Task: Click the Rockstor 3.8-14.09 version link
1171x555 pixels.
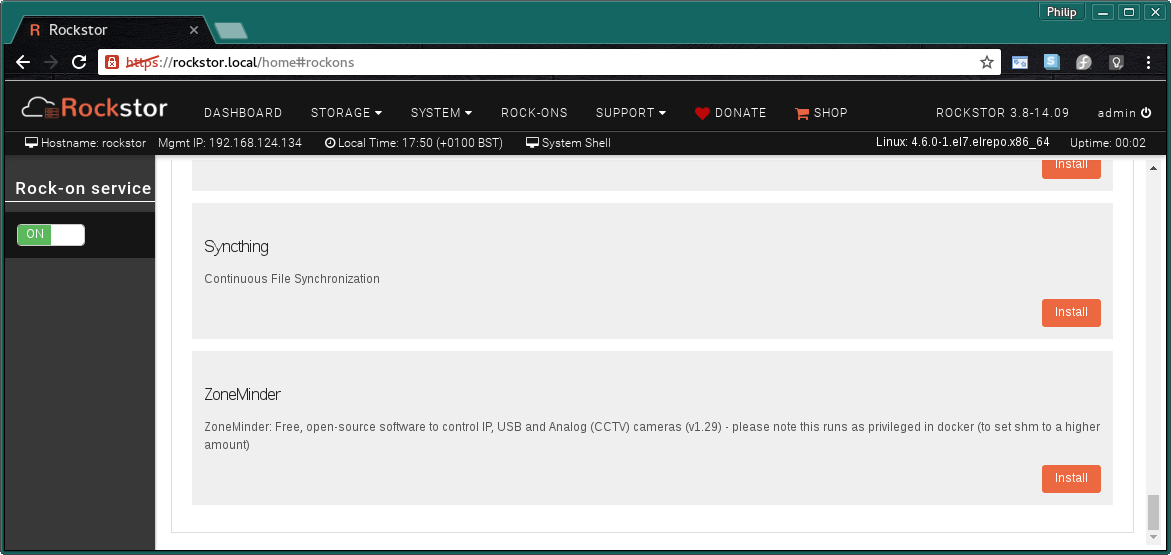Action: tap(1002, 113)
